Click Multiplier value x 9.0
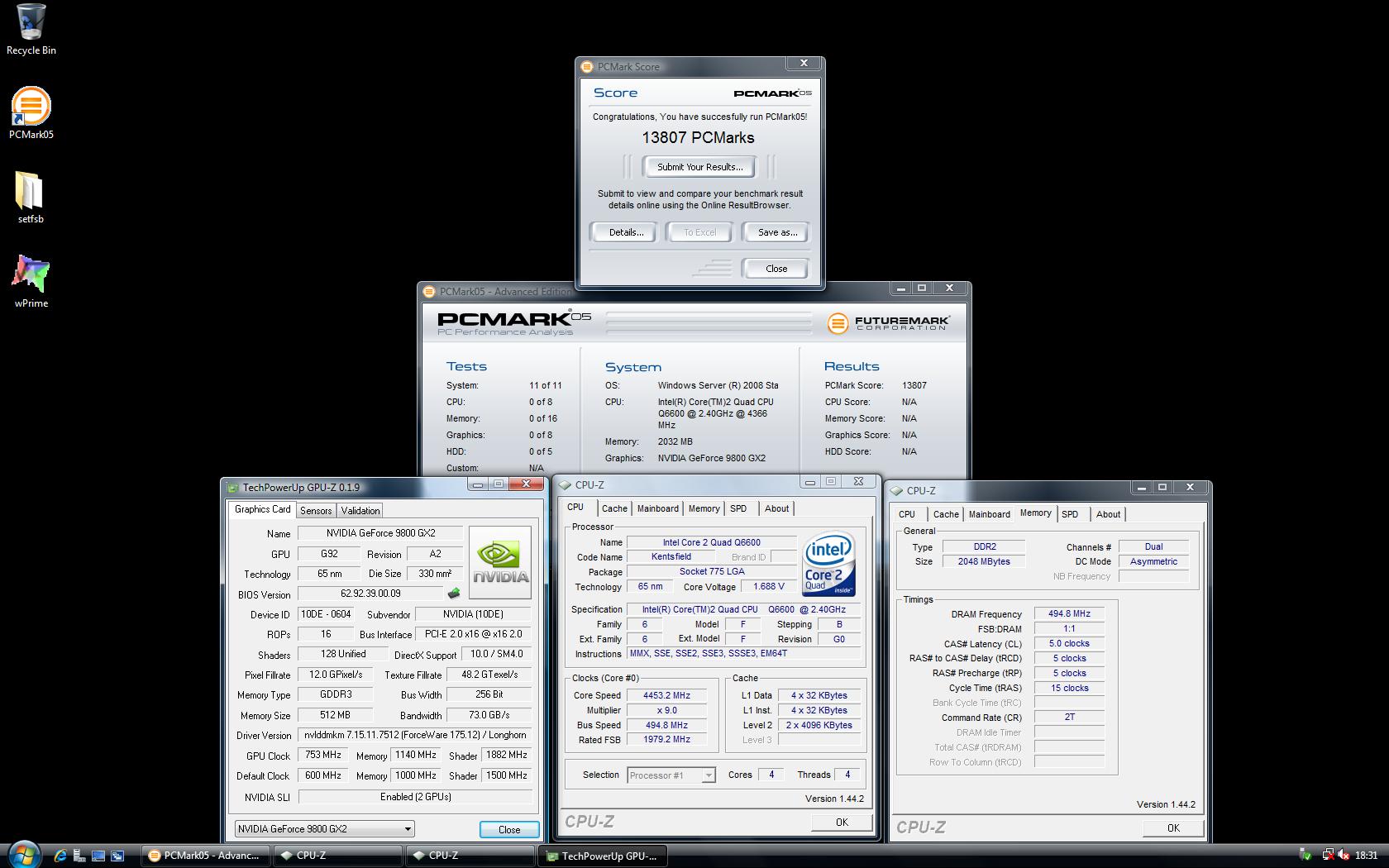Viewport: 1389px width, 868px height. click(x=666, y=710)
